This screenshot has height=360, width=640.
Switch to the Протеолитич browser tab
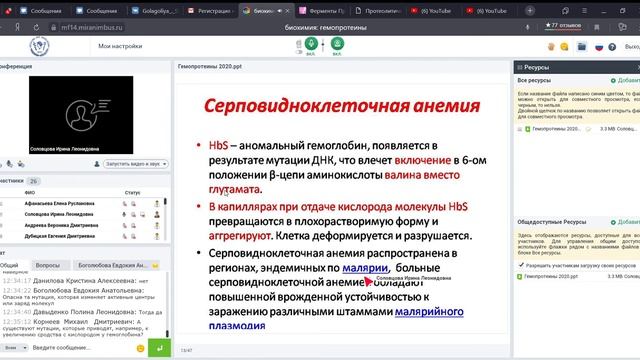point(378,11)
